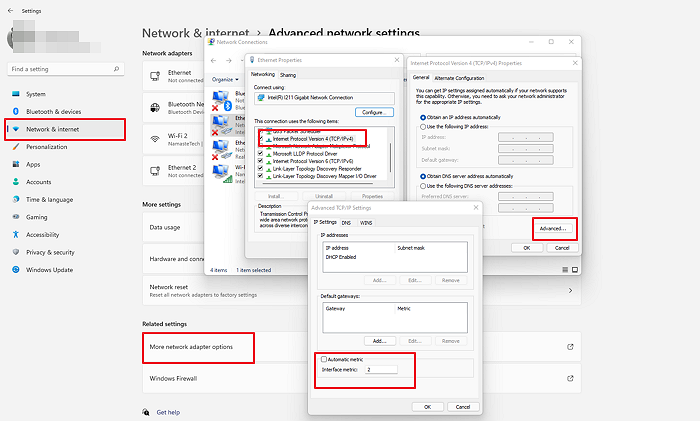This screenshot has width=700, height=421.
Task: Open Data usage setting row
Action: [x=174, y=227]
